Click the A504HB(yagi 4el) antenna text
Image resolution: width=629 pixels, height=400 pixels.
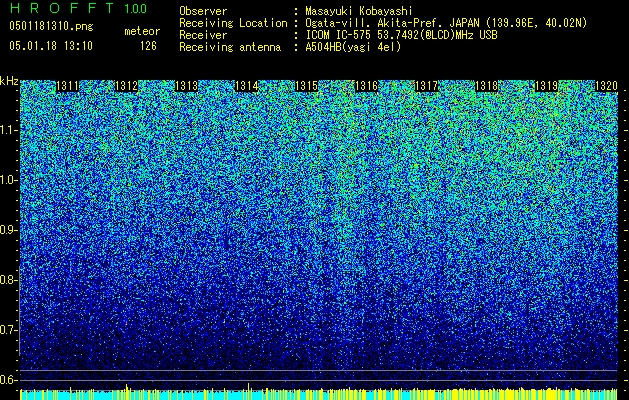coord(353,47)
